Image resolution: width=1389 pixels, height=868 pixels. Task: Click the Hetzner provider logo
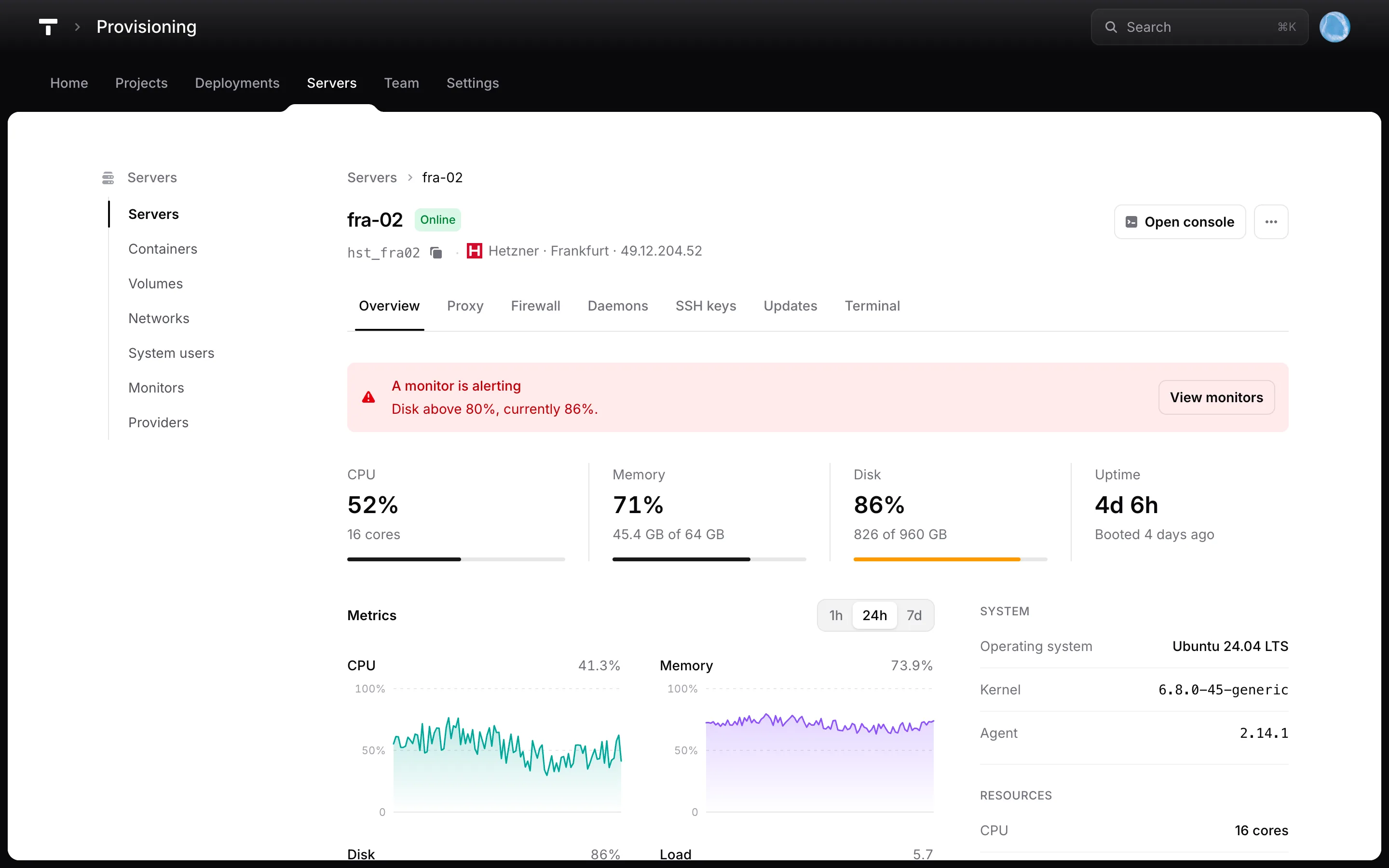[x=474, y=251]
